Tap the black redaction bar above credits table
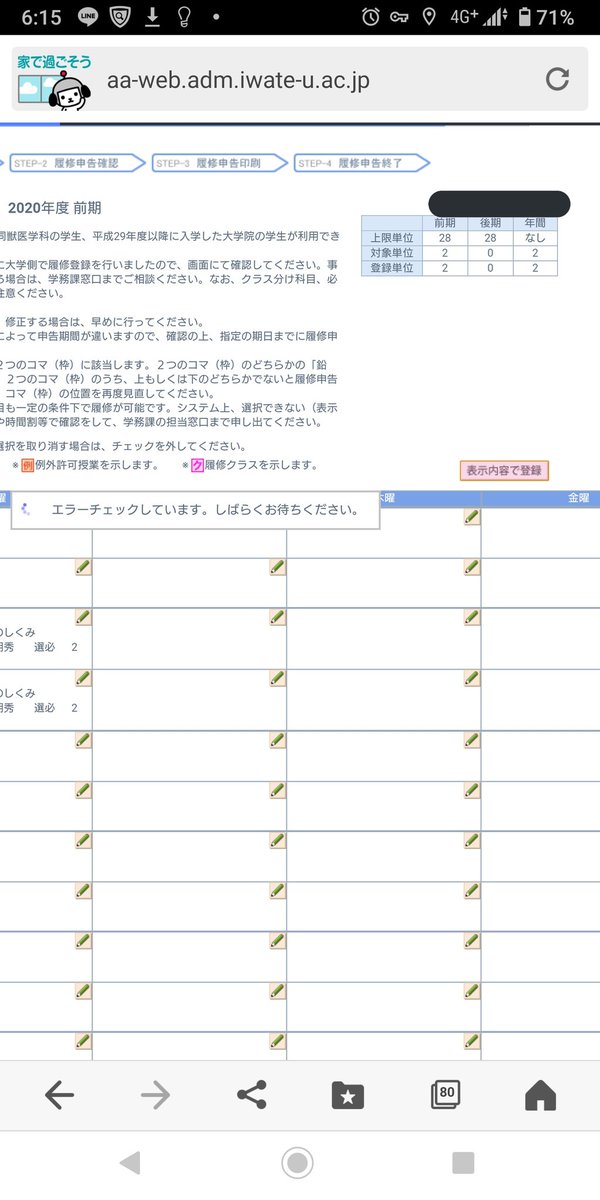This screenshot has width=600, height=1200. 500,203
